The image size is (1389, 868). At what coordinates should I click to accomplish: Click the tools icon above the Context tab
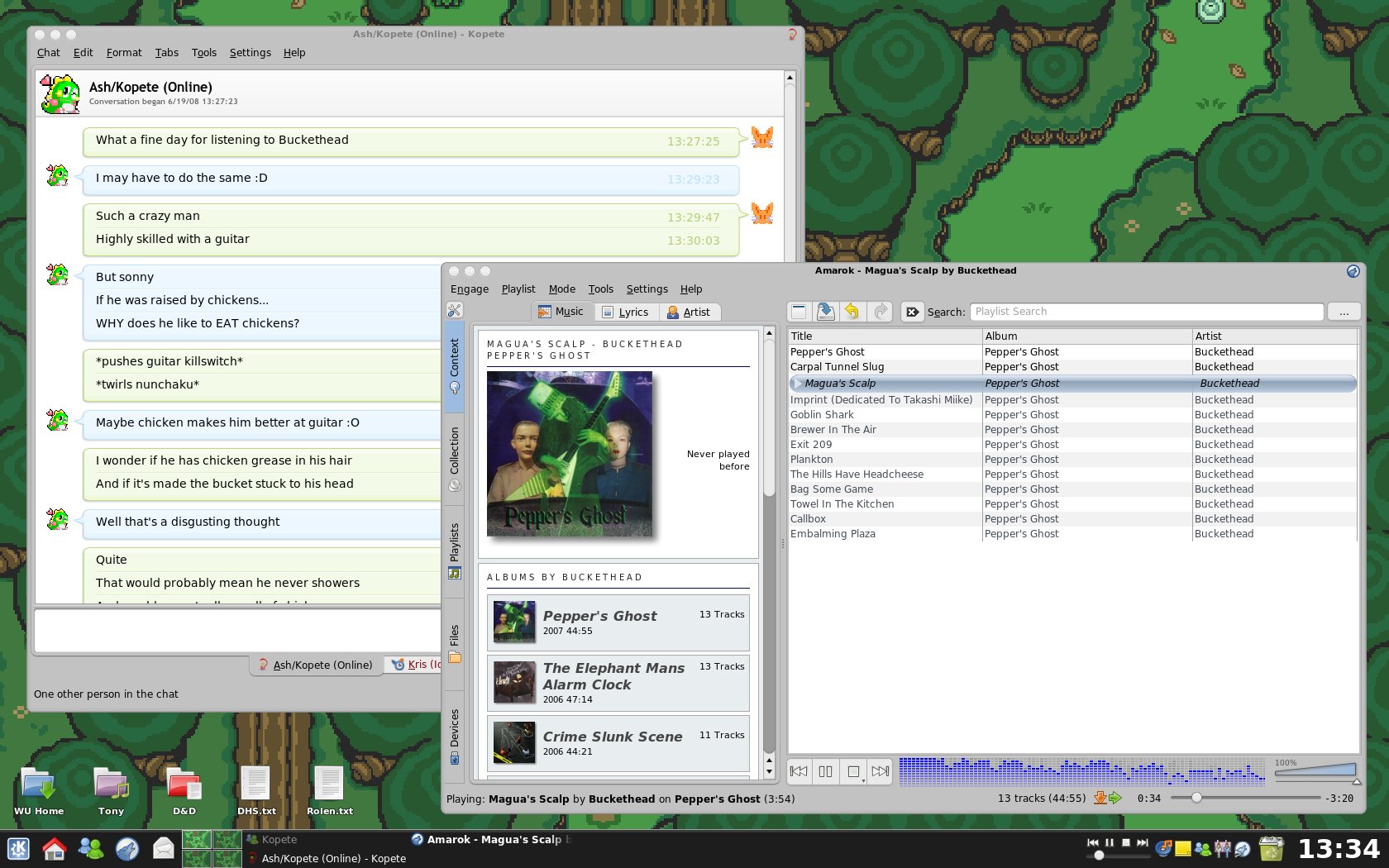click(x=454, y=310)
